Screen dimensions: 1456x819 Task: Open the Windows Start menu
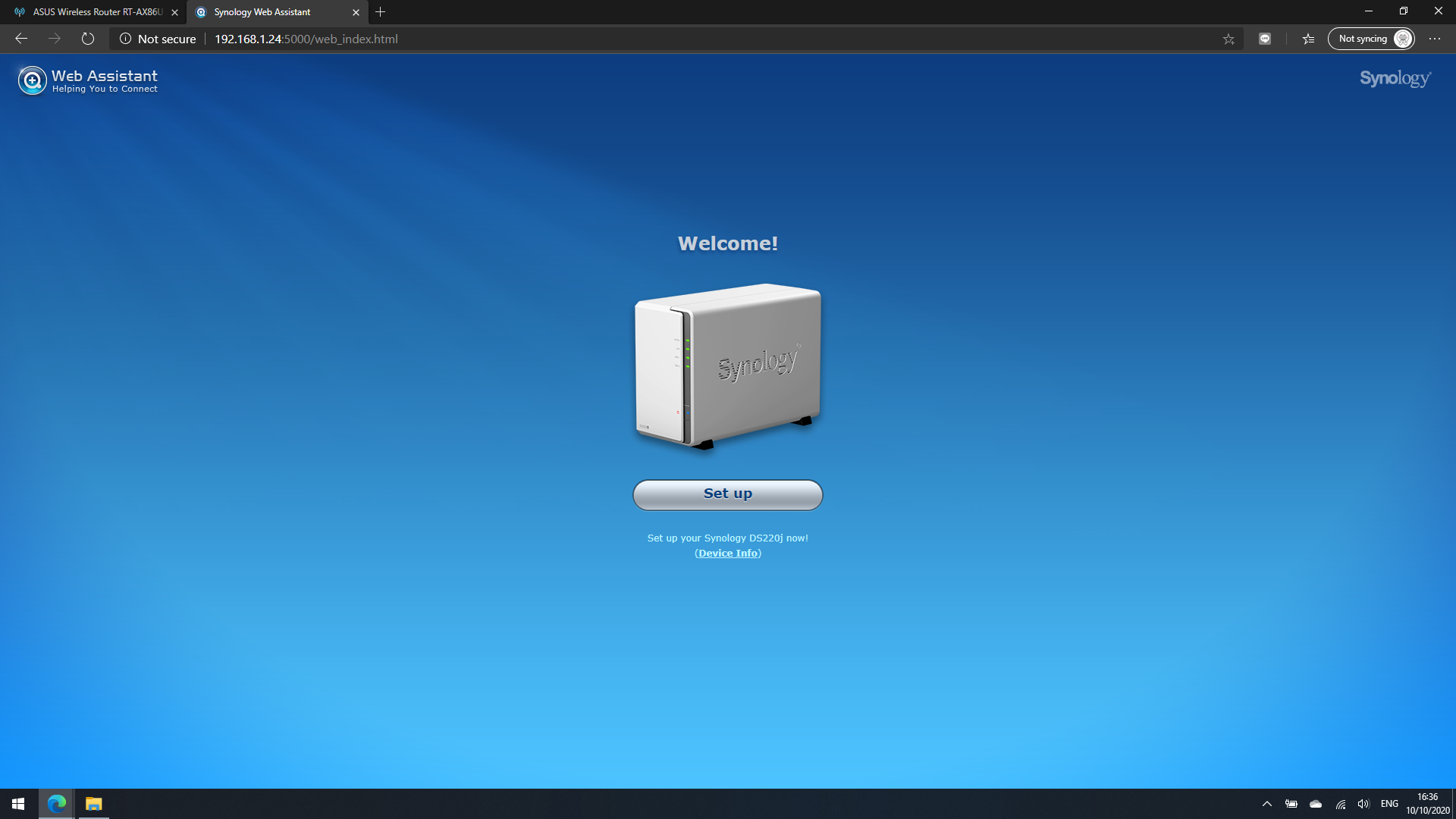point(18,804)
